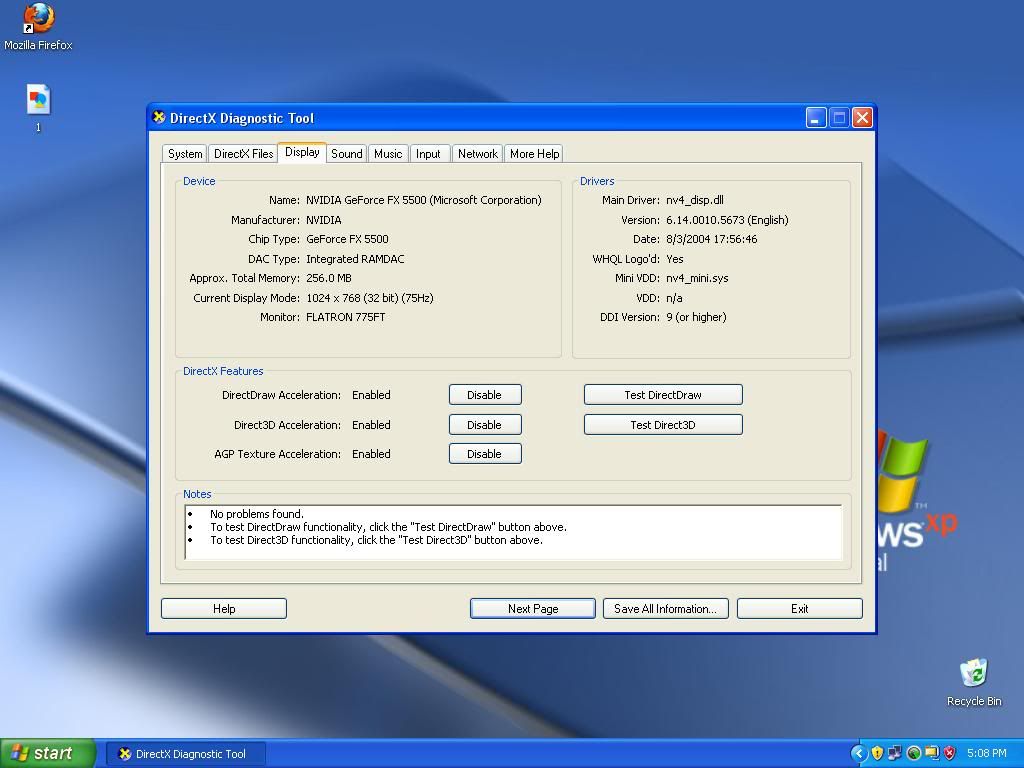Open the More Help tab

tap(534, 153)
